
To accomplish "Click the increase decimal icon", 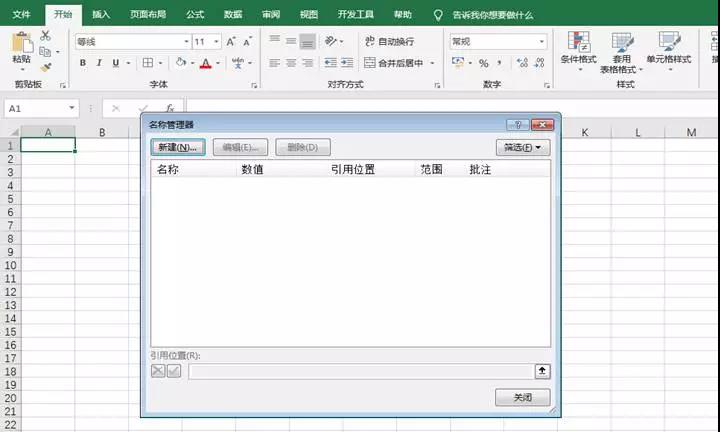I will coord(522,62).
